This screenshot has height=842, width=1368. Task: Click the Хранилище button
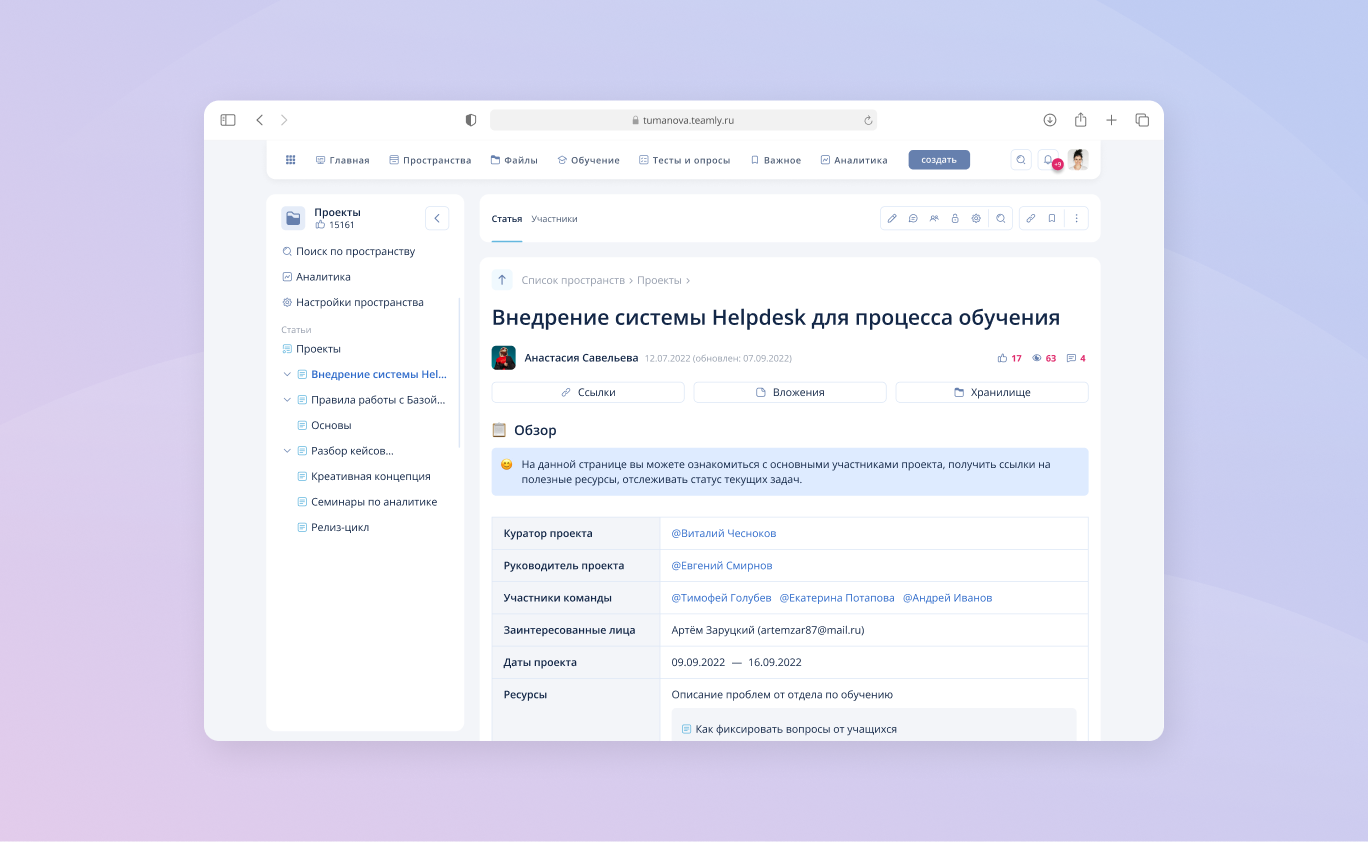[992, 393]
